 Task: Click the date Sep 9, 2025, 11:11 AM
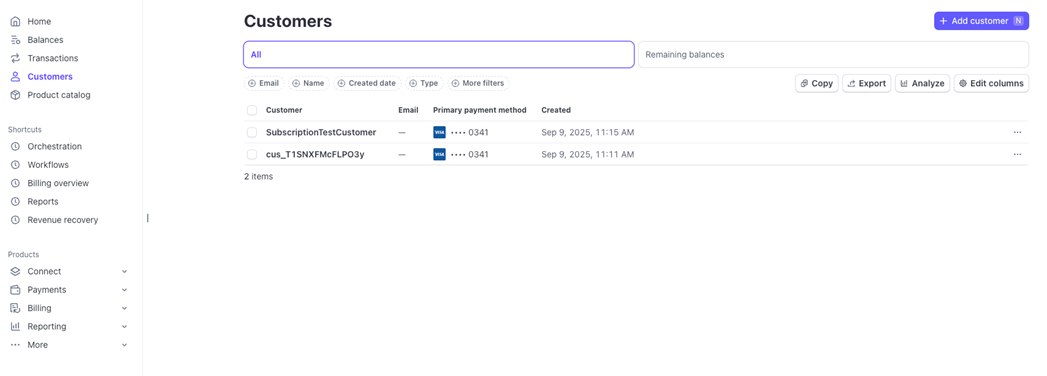(588, 154)
